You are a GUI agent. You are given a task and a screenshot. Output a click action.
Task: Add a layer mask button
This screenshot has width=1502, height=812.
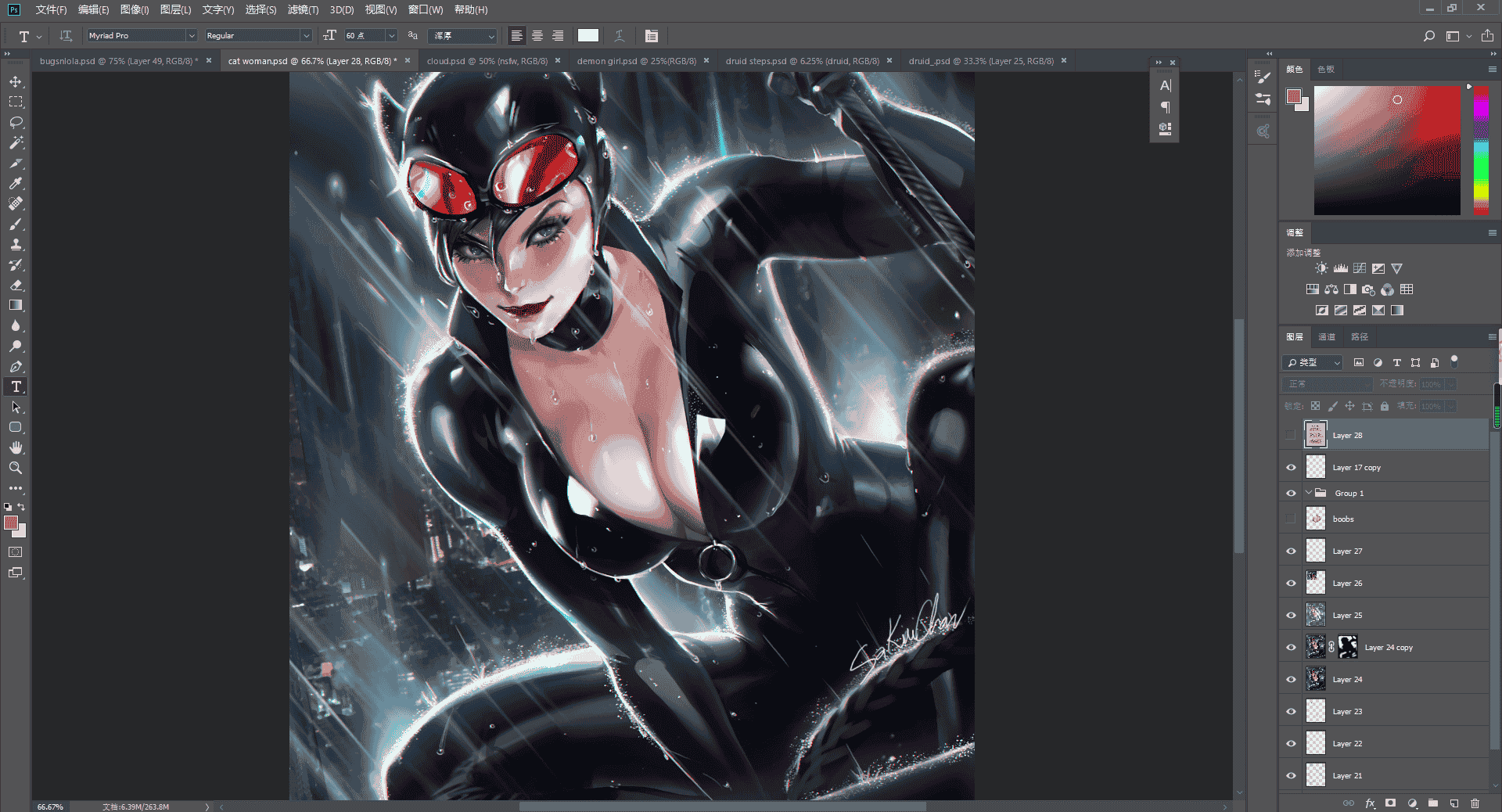point(1390,803)
